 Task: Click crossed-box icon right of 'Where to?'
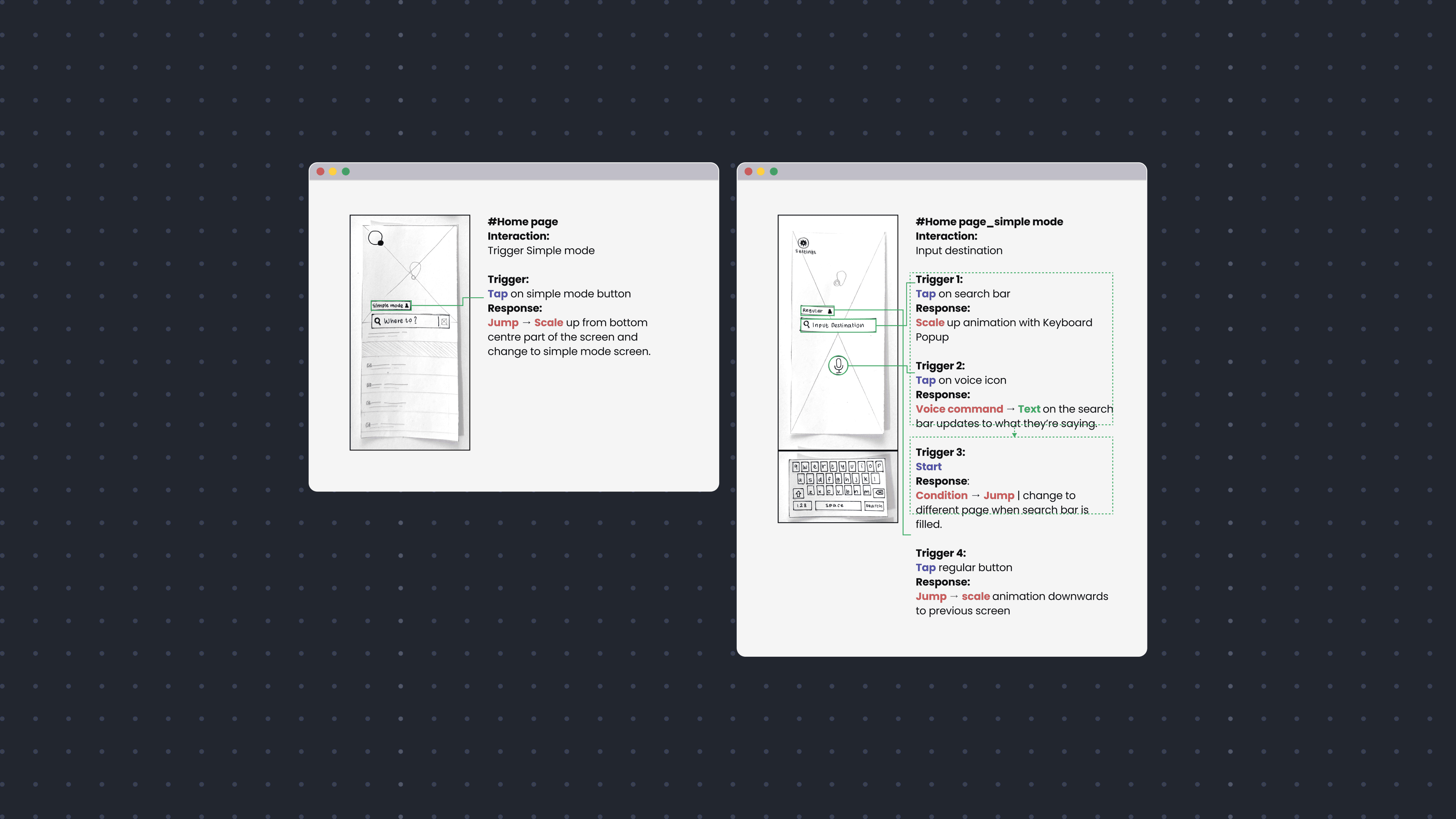[x=444, y=322]
